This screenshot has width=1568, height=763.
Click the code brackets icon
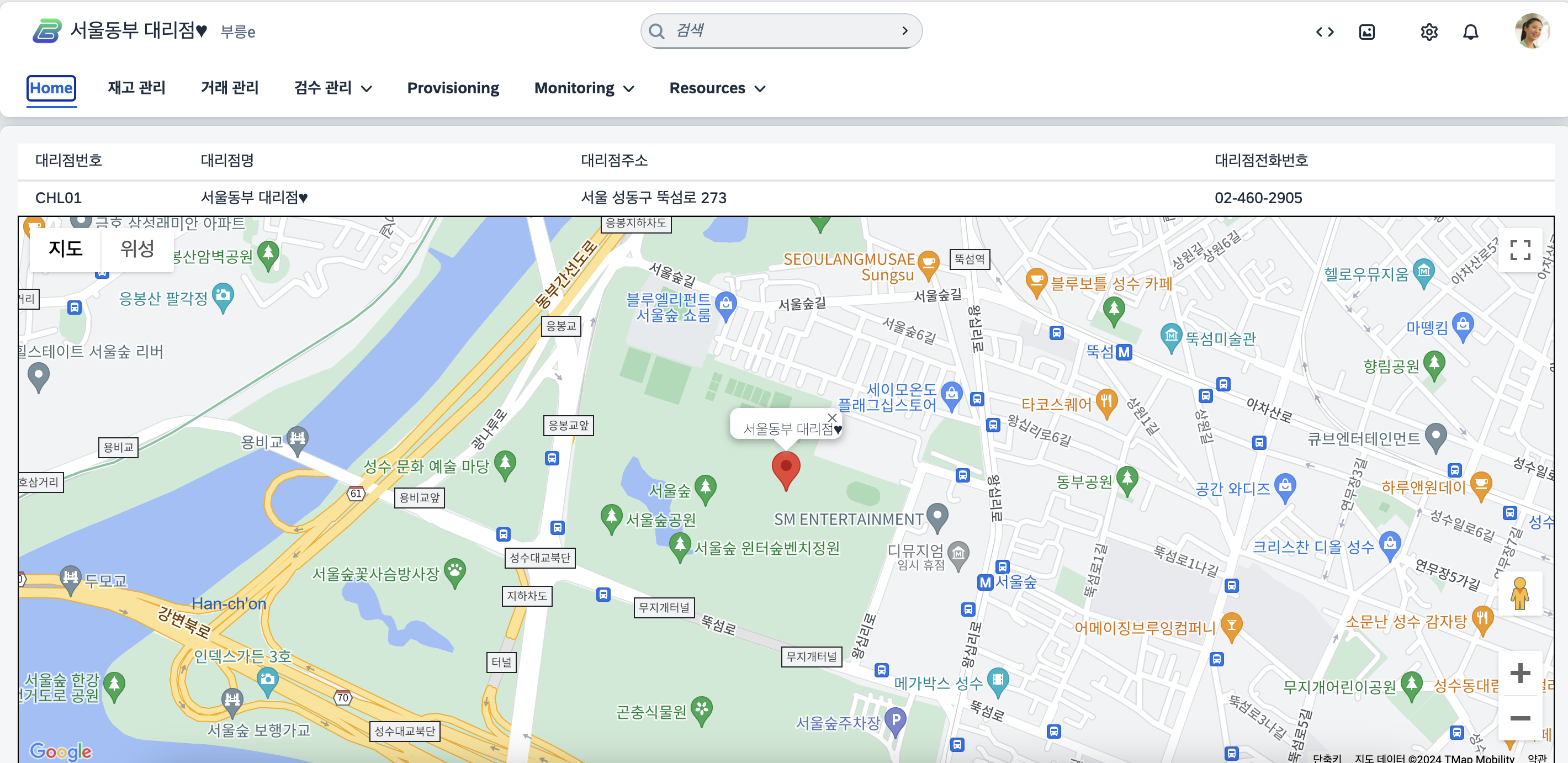point(1325,31)
